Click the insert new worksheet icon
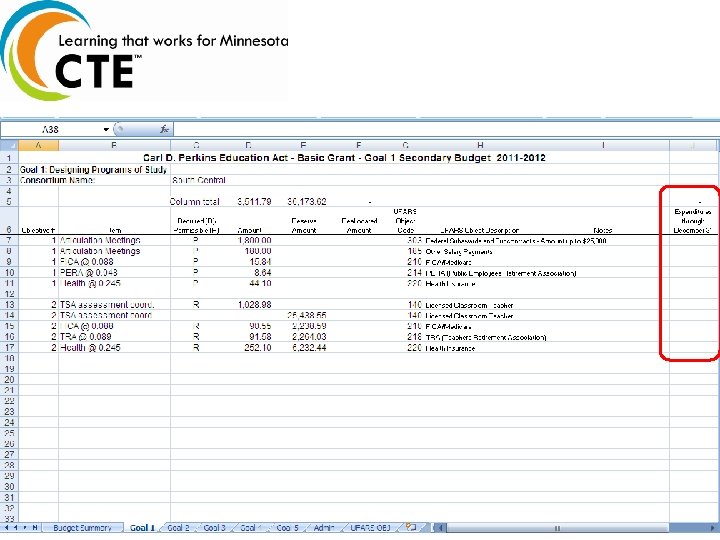Screen dimensions: 720x540 click(411, 528)
